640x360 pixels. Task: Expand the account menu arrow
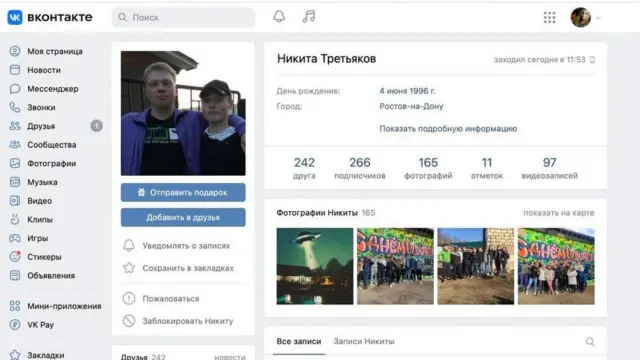[598, 18]
